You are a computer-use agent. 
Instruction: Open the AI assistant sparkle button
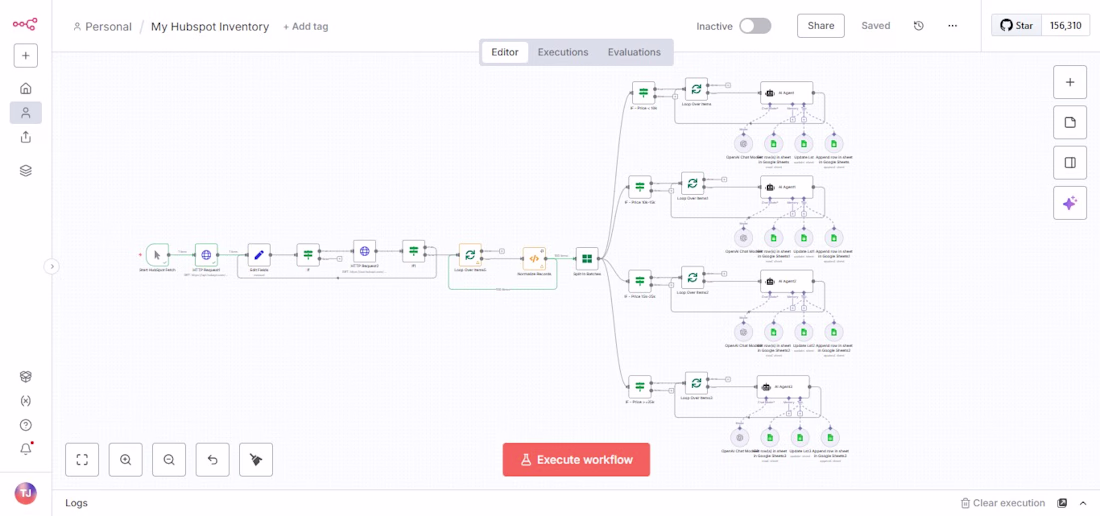click(1069, 204)
